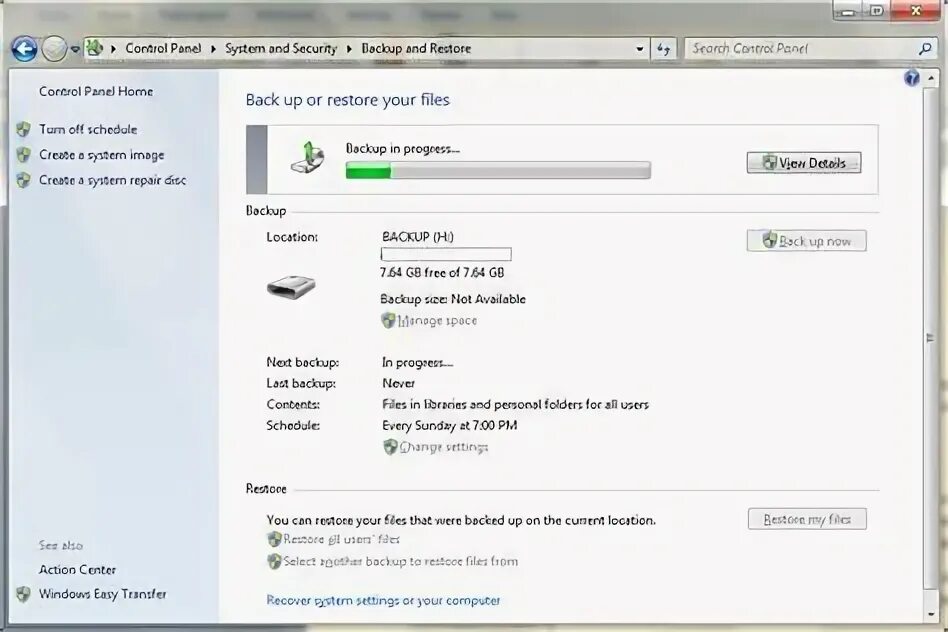Click the View Details button
Image resolution: width=948 pixels, height=632 pixels.
pyautogui.click(x=804, y=163)
